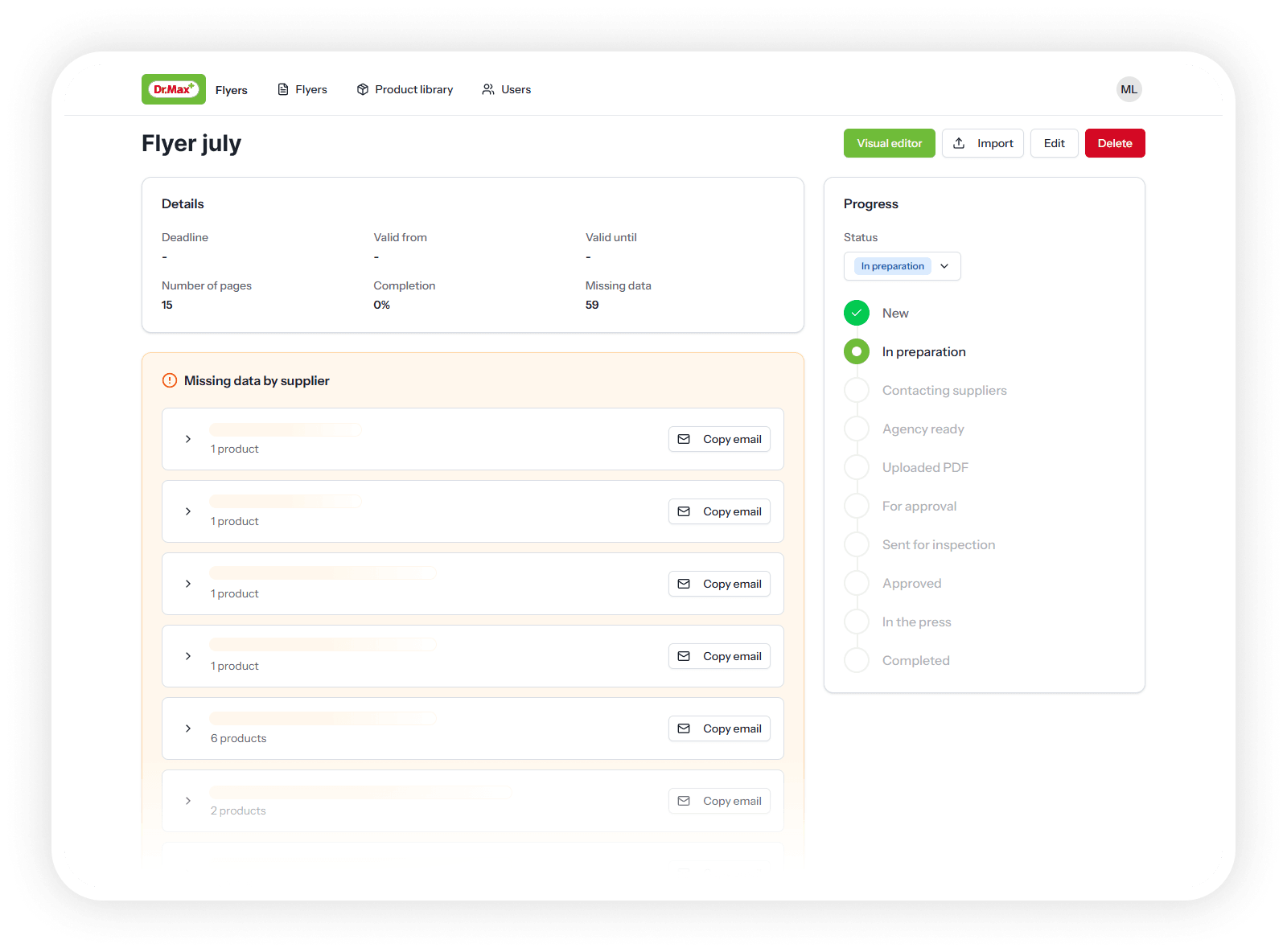The image size is (1287, 952).
Task: Expand the fourth supplier row with 1 product
Action: tap(188, 656)
